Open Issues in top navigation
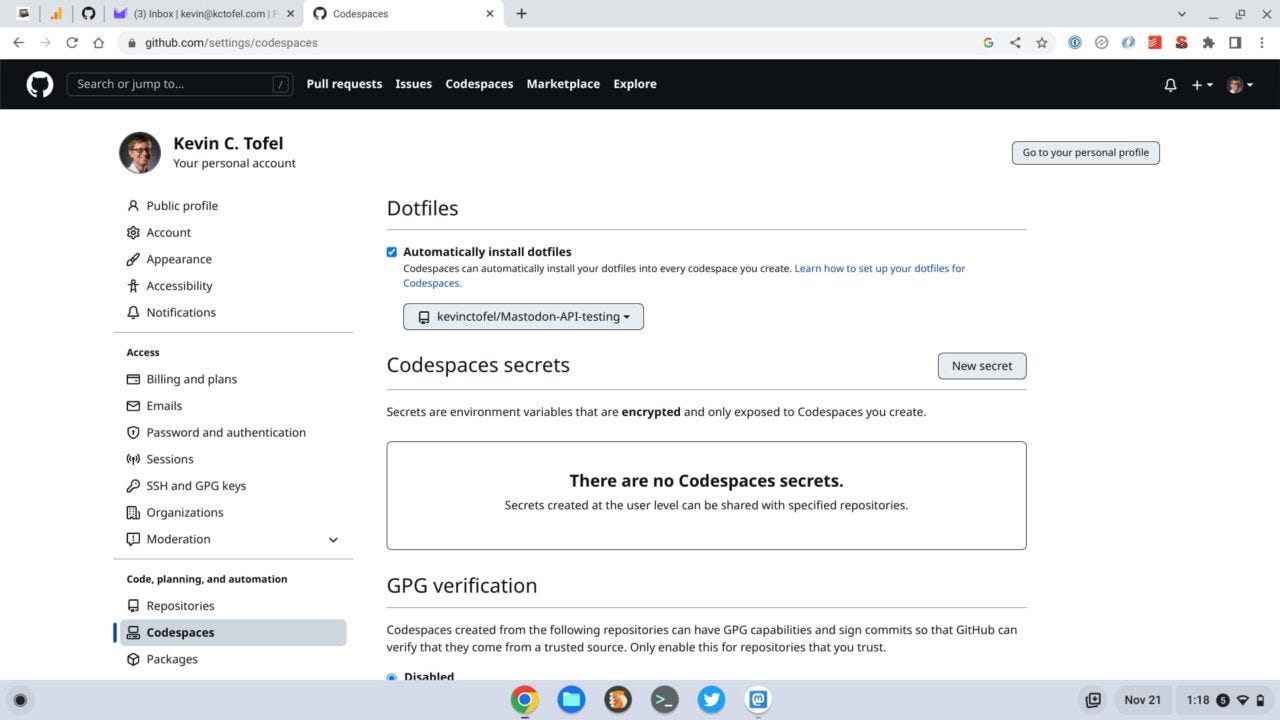The image size is (1280, 720). [x=413, y=84]
